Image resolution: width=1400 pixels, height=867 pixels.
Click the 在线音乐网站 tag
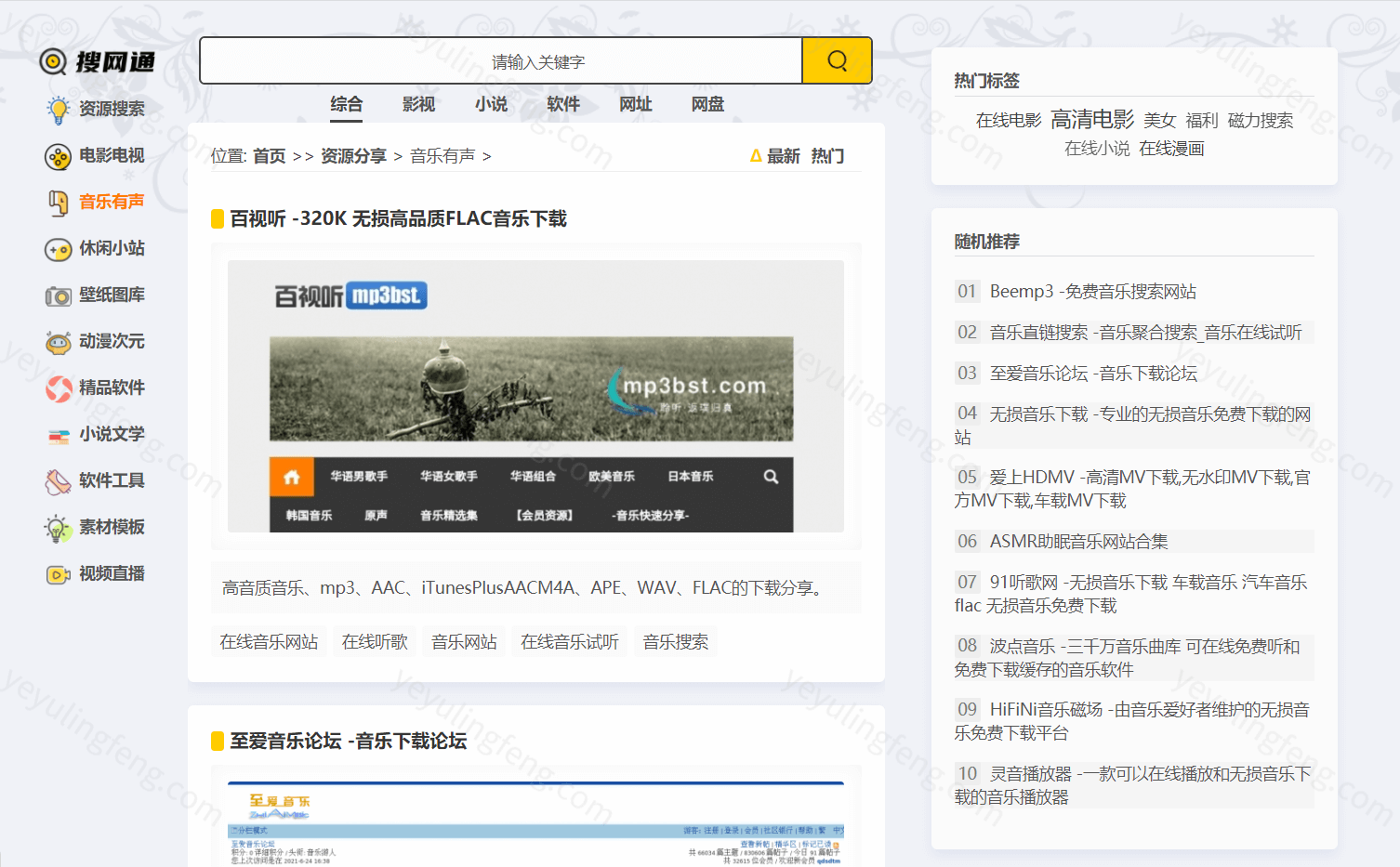(x=269, y=641)
